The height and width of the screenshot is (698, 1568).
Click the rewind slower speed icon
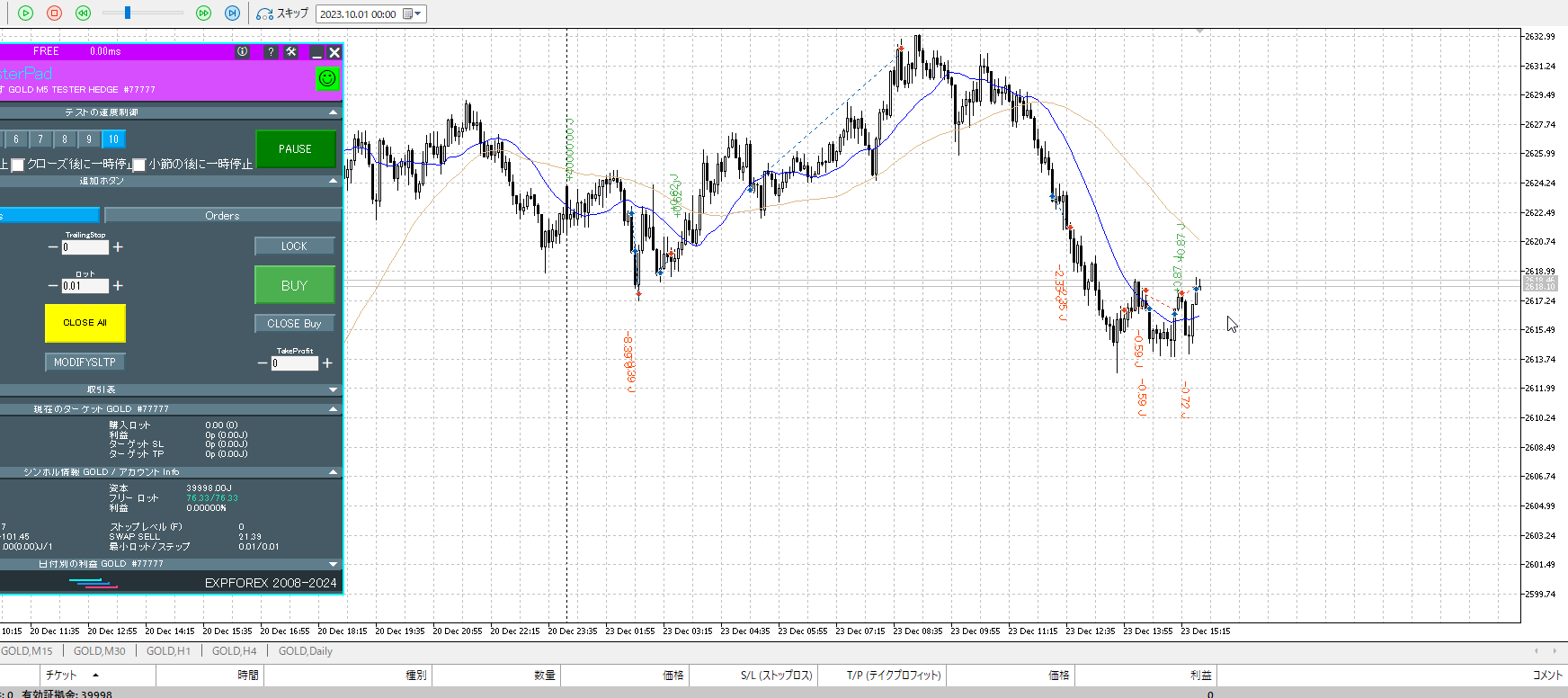(83, 13)
